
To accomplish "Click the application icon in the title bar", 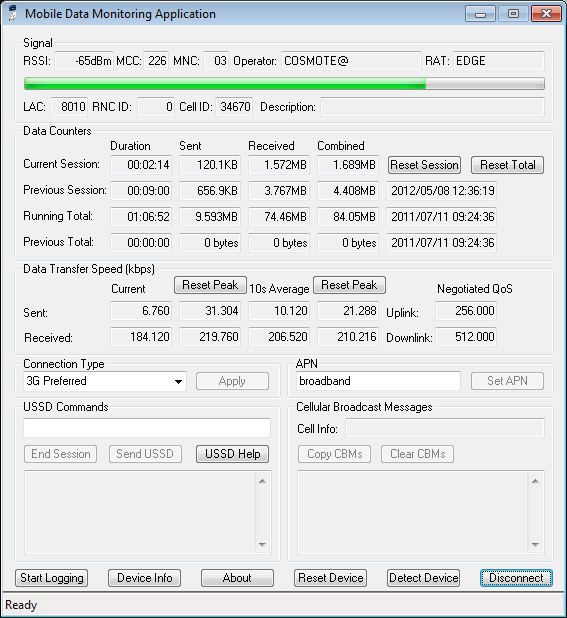I will (13, 13).
